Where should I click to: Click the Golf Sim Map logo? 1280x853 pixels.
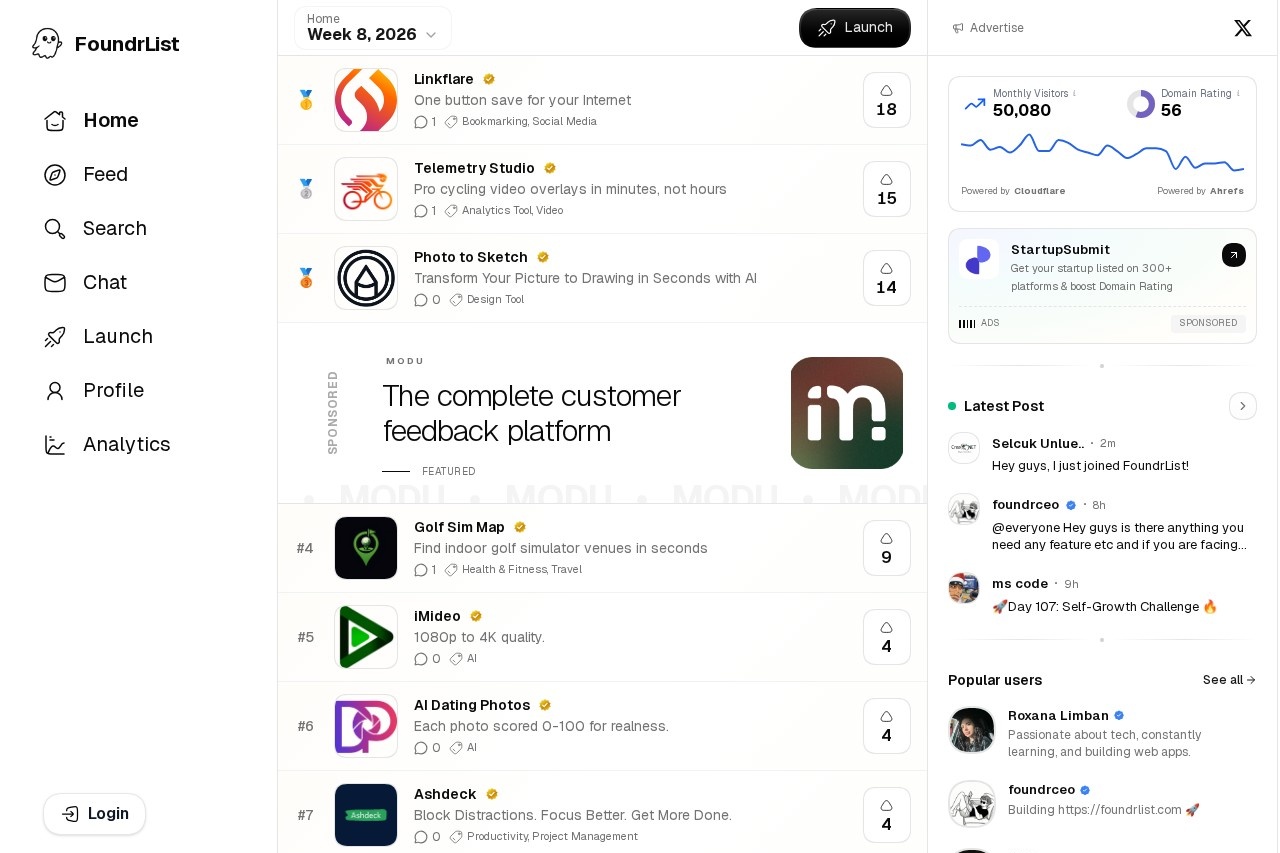[366, 548]
